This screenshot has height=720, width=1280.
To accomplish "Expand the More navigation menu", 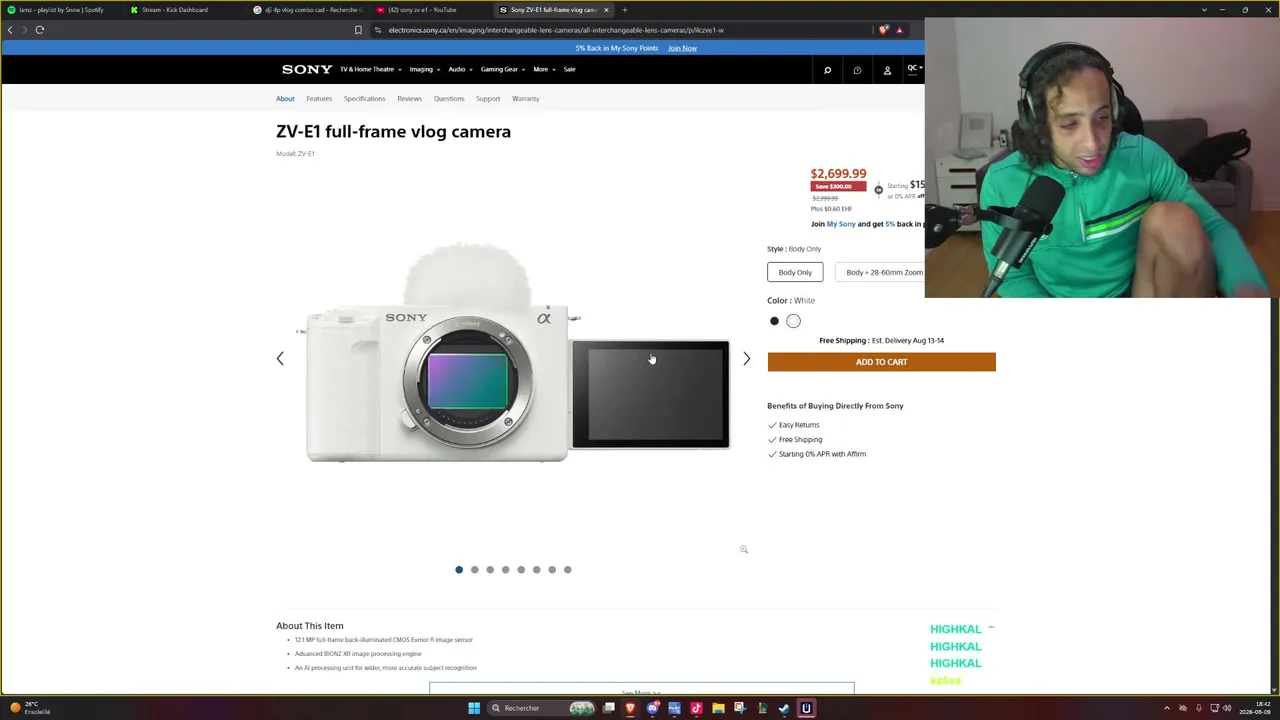I will (x=544, y=69).
